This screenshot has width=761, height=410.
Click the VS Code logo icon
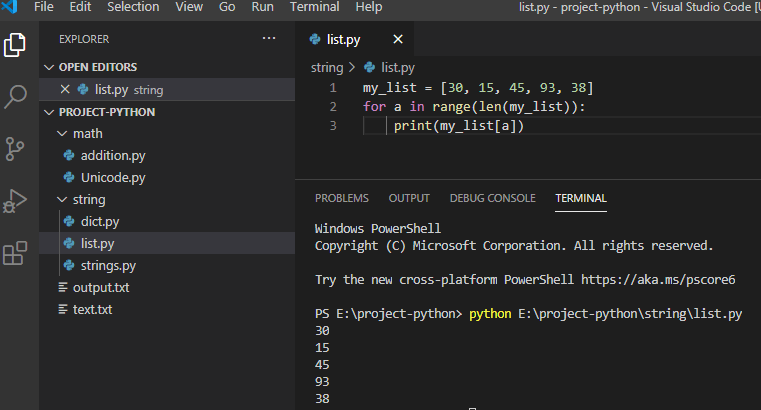point(9,6)
